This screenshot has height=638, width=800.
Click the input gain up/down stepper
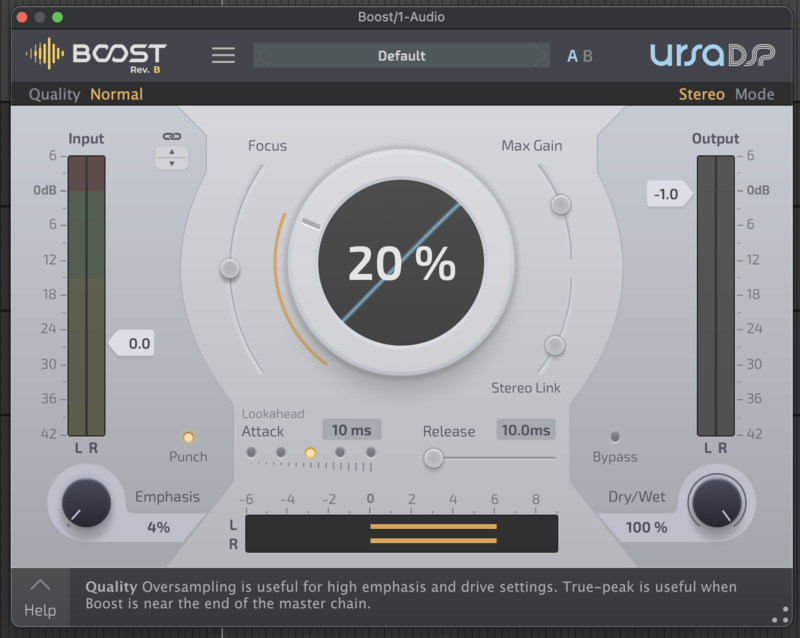[x=172, y=158]
